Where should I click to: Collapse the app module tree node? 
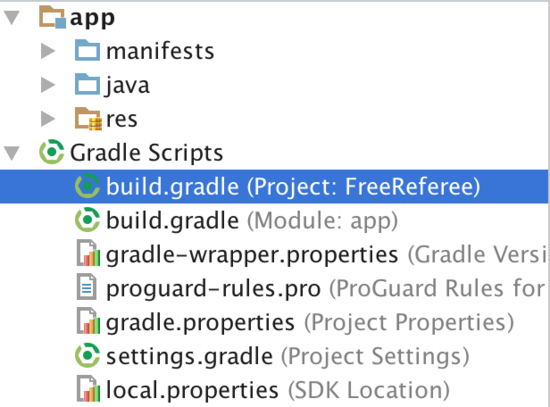tap(12, 18)
